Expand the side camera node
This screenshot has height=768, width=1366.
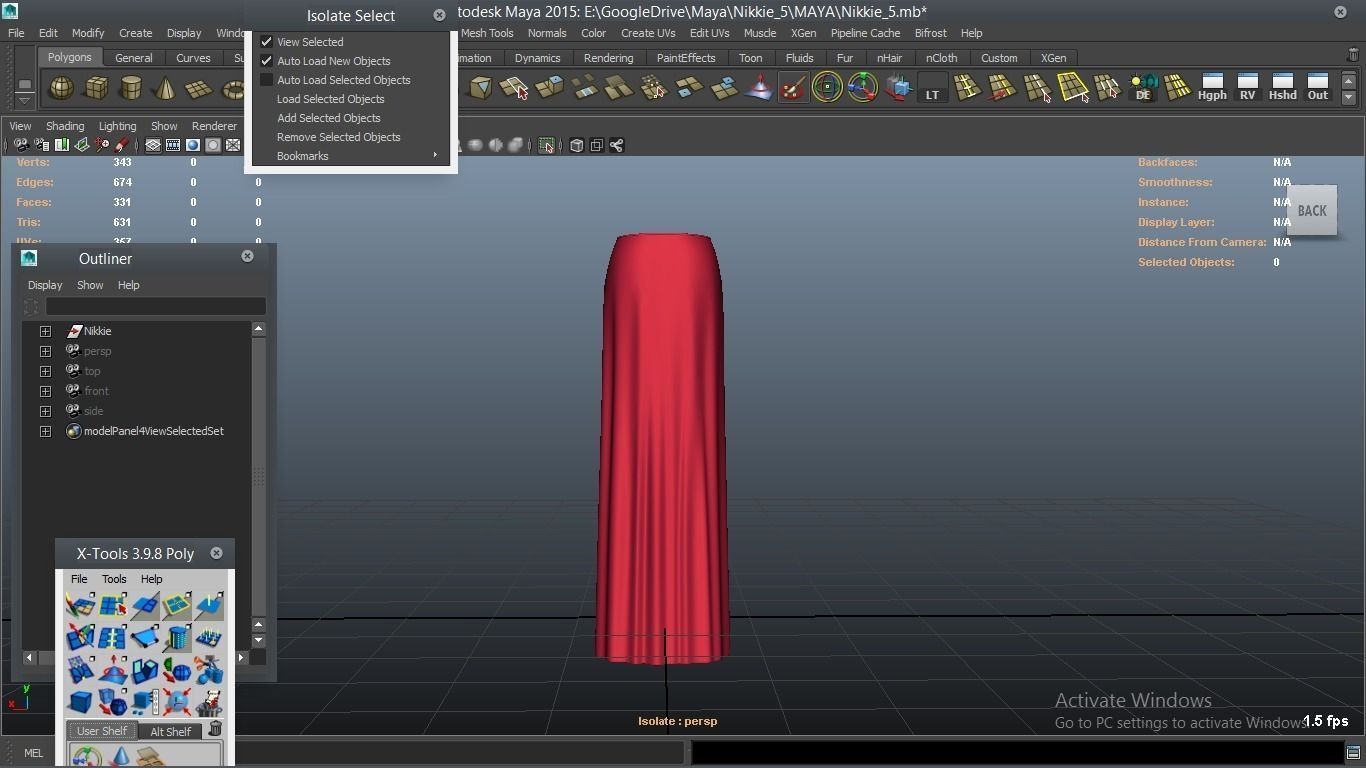click(x=45, y=411)
